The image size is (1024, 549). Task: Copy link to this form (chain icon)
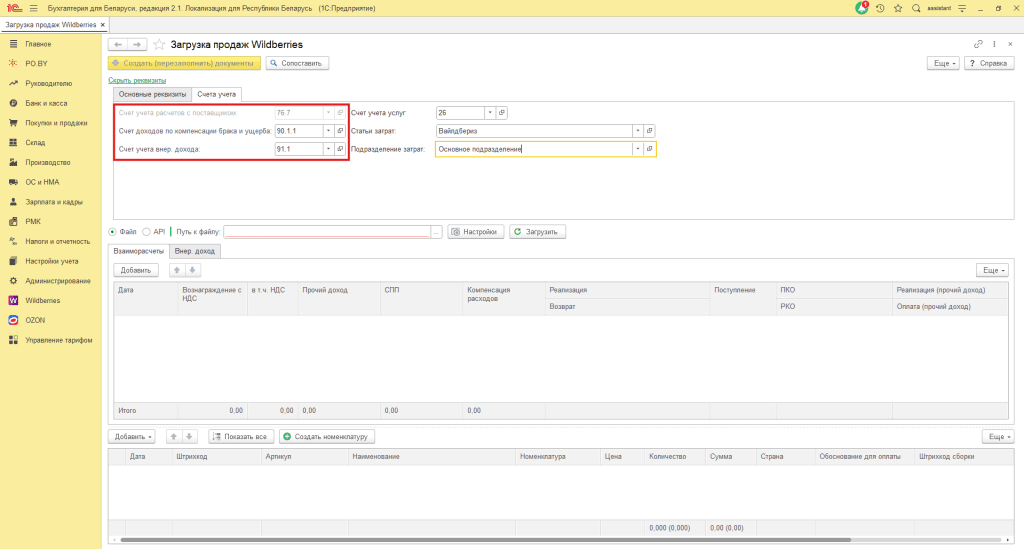(978, 45)
